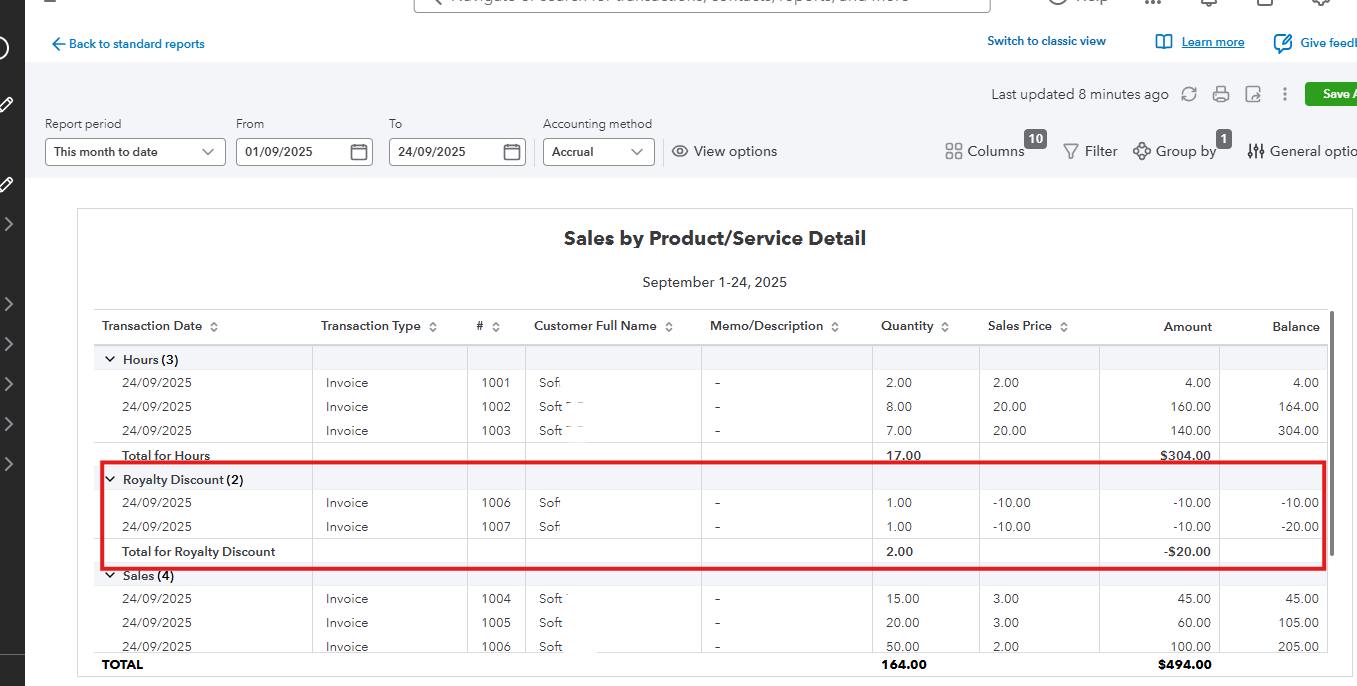
Task: Click the export report icon
Action: pos(1253,94)
